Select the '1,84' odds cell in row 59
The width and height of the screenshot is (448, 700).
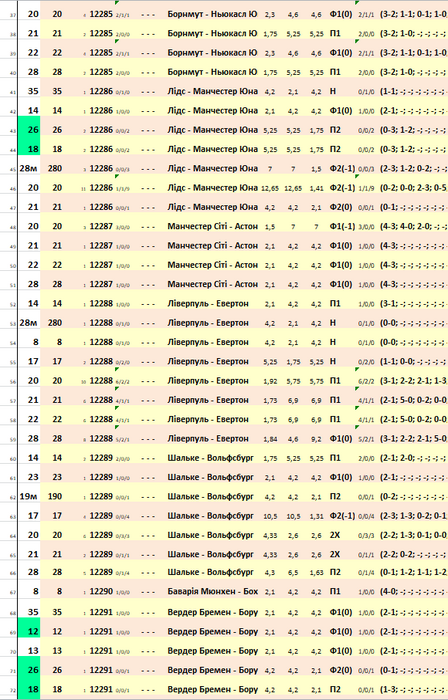click(270, 439)
